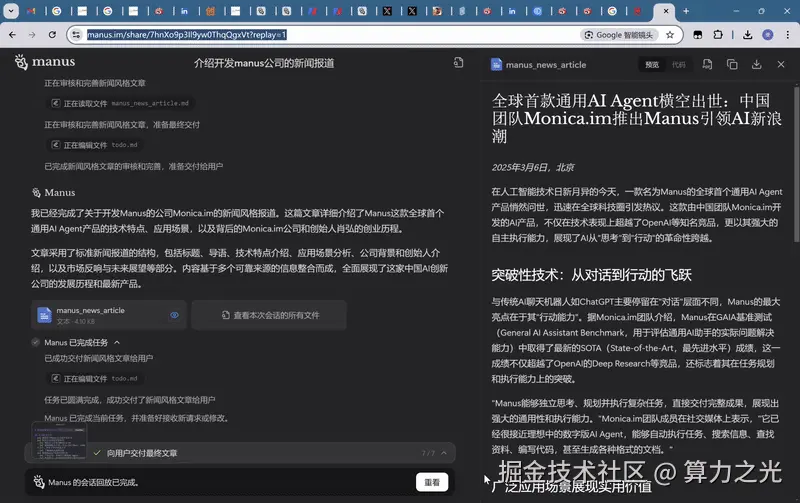The width and height of the screenshot is (800, 503).
Task: Export the article as PDF
Action: (707, 64)
